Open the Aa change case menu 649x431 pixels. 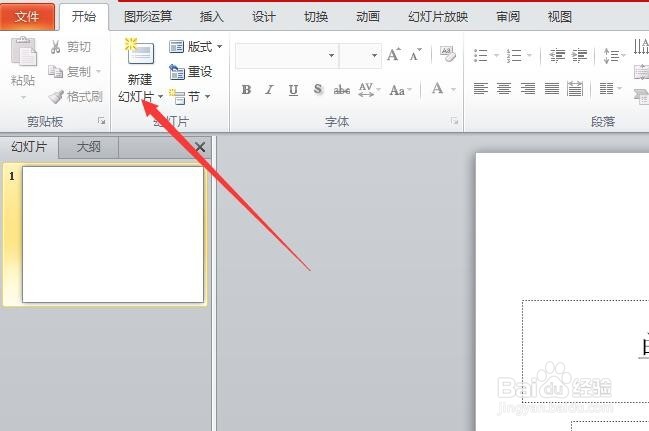point(401,90)
